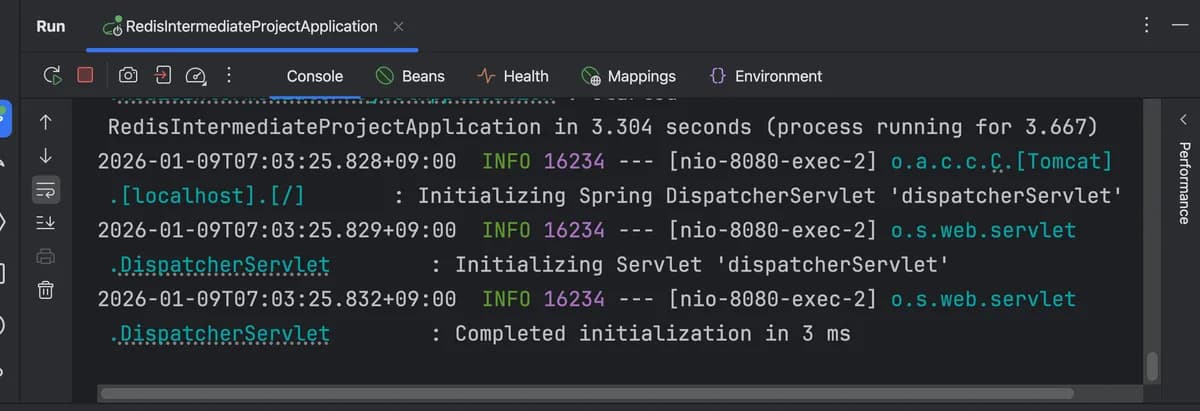This screenshot has height=411, width=1200.
Task: Stop the running application with red square
Action: [x=86, y=75]
